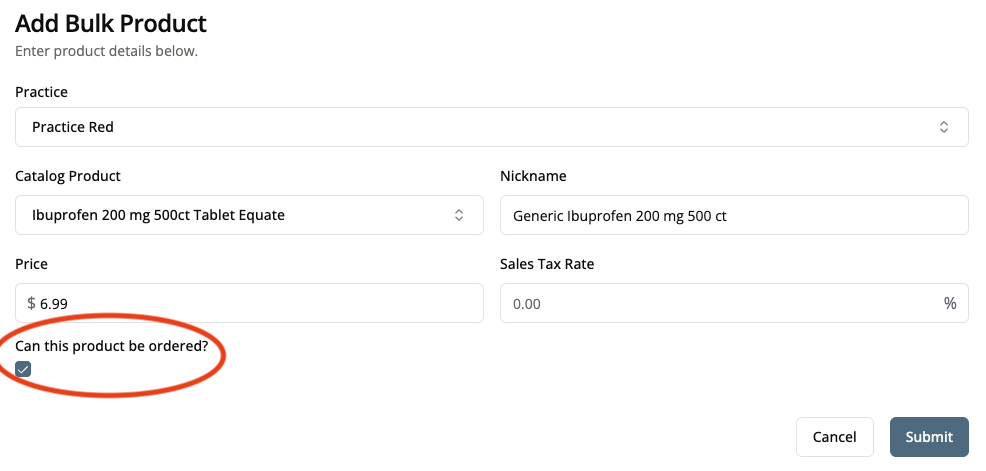Select the Sales Tax Rate input box

pyautogui.click(x=720, y=303)
